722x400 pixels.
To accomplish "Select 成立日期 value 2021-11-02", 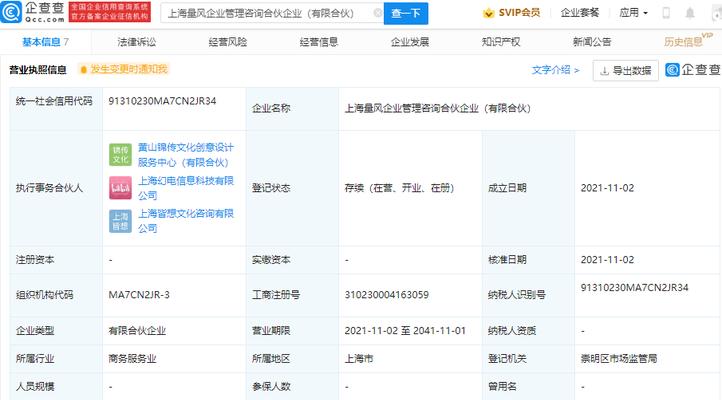I will (607, 188).
